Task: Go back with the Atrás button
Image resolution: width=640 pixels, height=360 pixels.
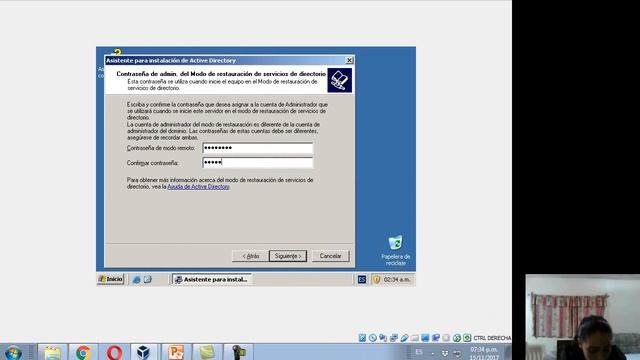Action: pyautogui.click(x=251, y=256)
